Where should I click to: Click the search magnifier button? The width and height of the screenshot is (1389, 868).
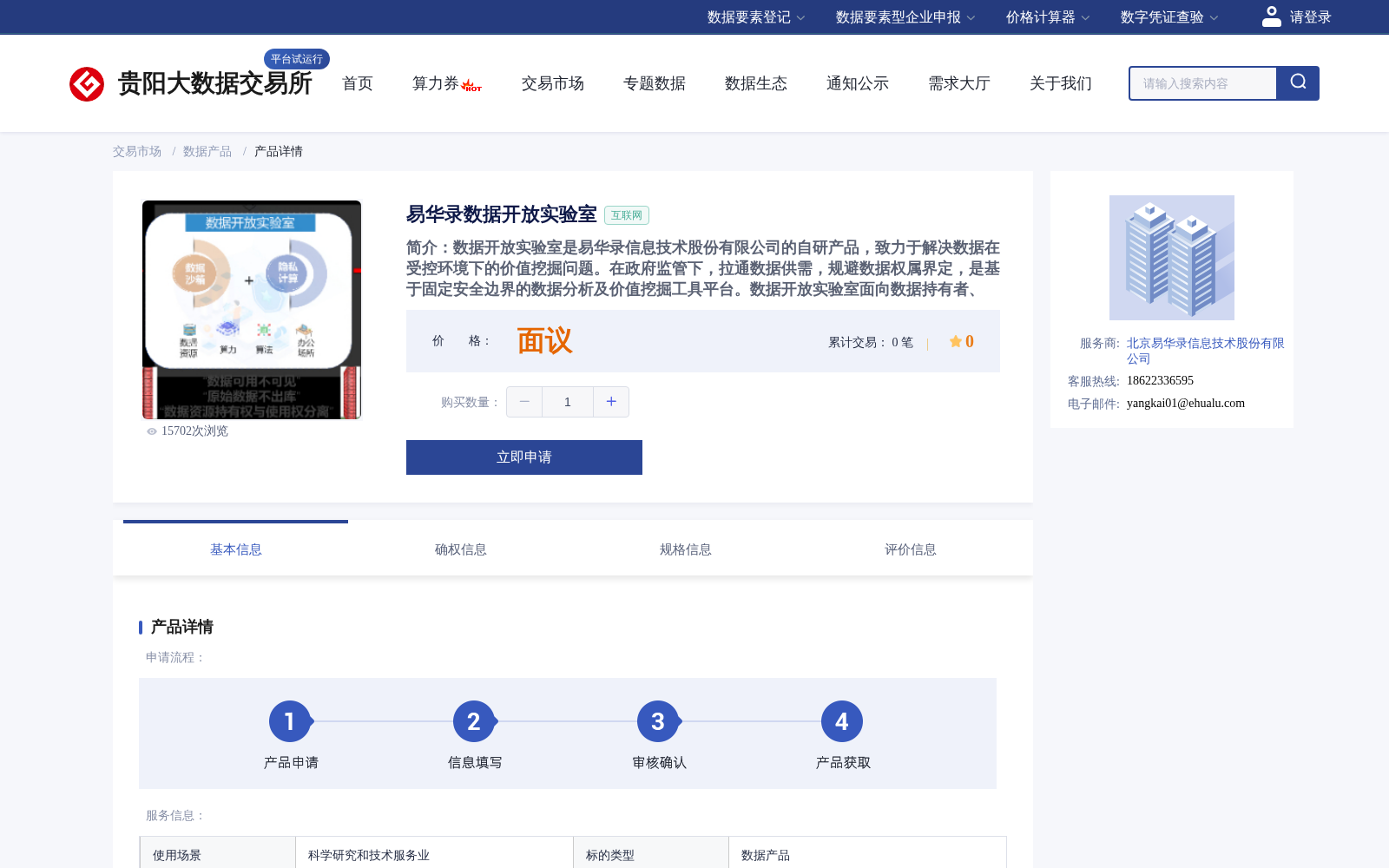click(x=1298, y=83)
